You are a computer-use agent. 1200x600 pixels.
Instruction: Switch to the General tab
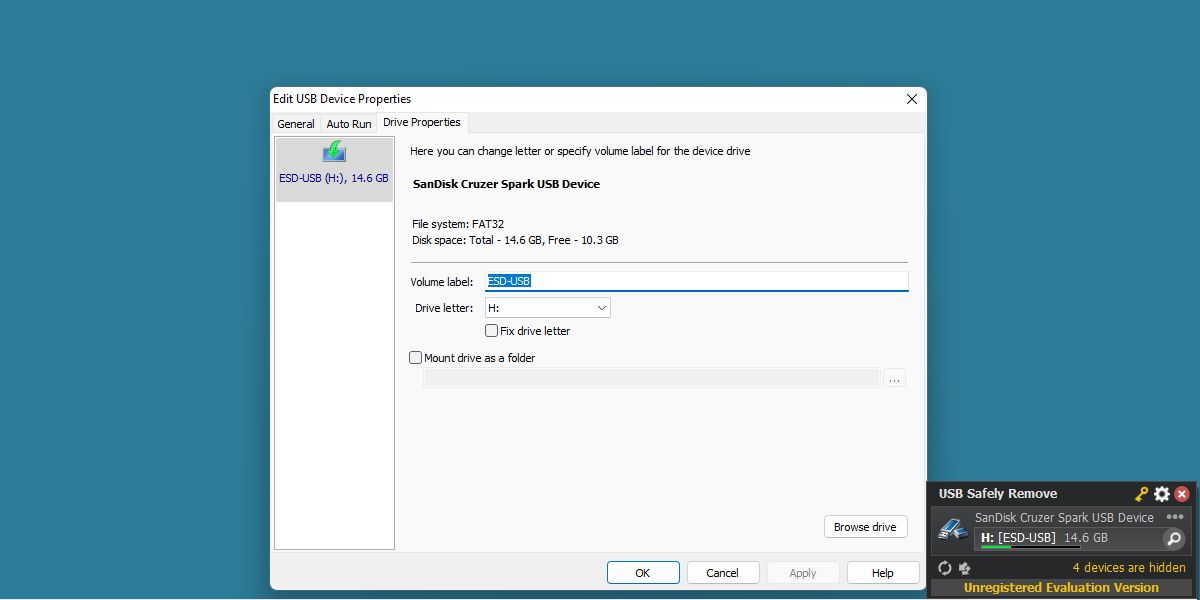point(296,124)
